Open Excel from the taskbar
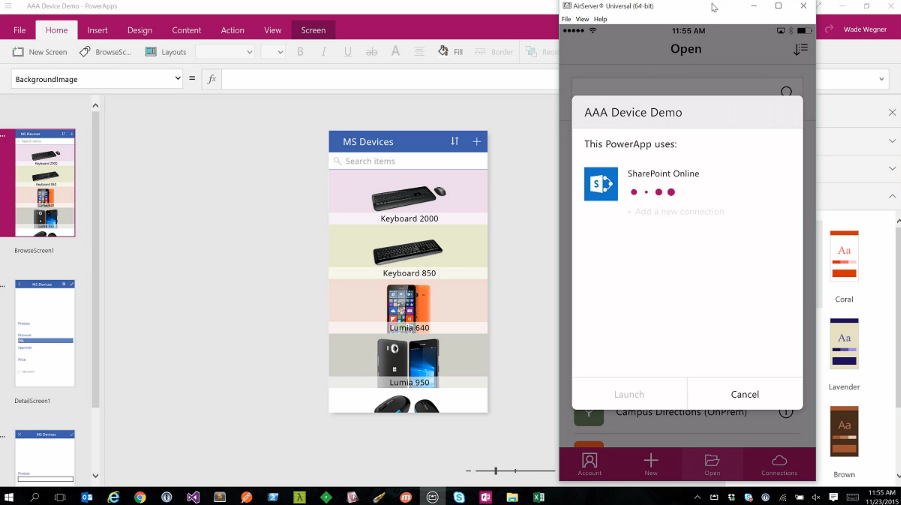The height and width of the screenshot is (505, 901). coord(538,497)
